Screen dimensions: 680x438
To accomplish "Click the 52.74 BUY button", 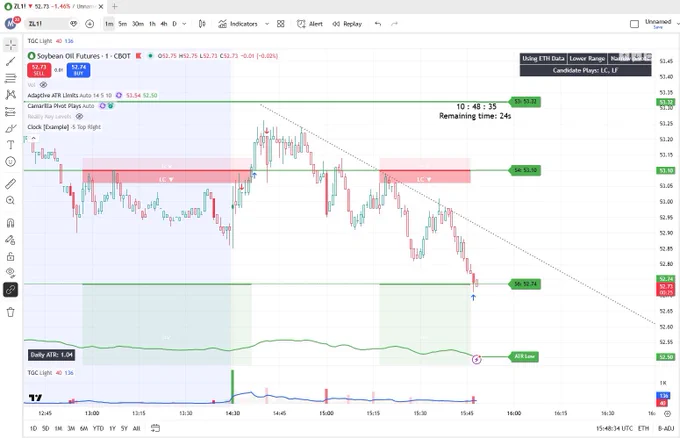I will pos(78,70).
